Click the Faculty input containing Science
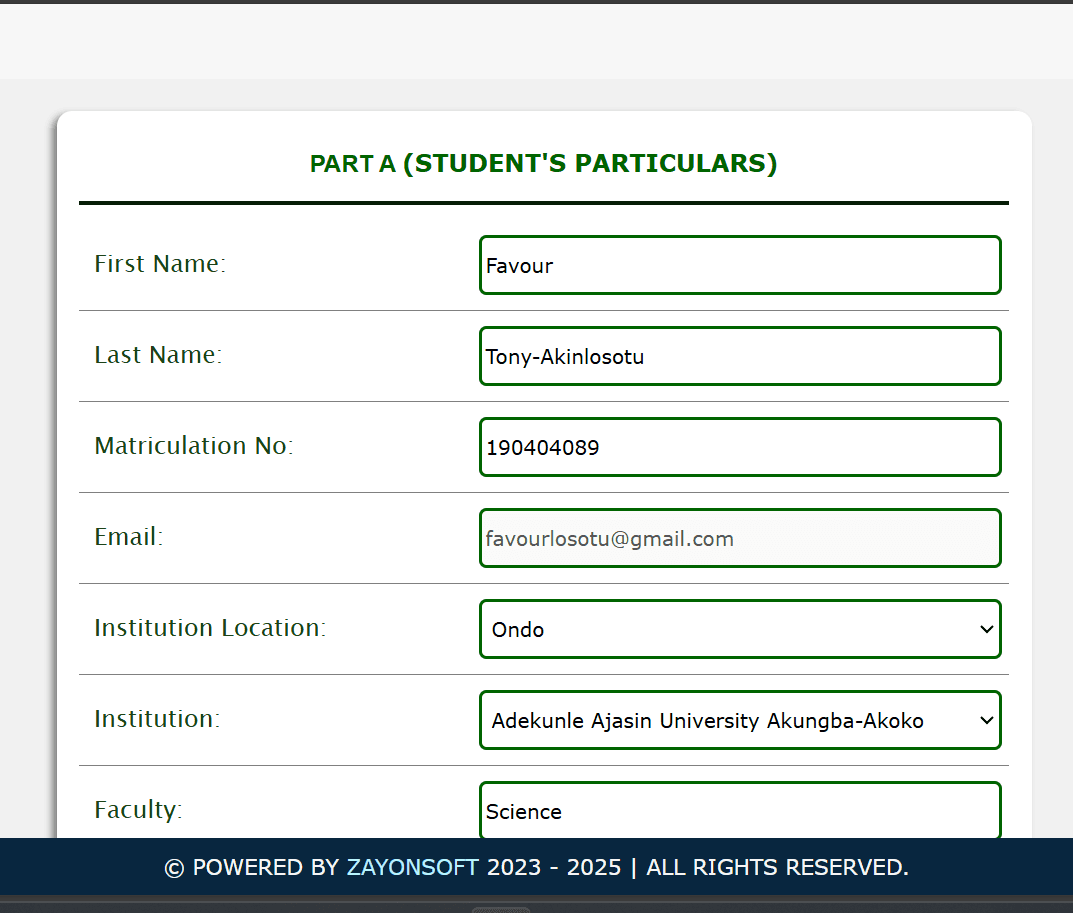This screenshot has width=1073, height=913. (x=740, y=811)
